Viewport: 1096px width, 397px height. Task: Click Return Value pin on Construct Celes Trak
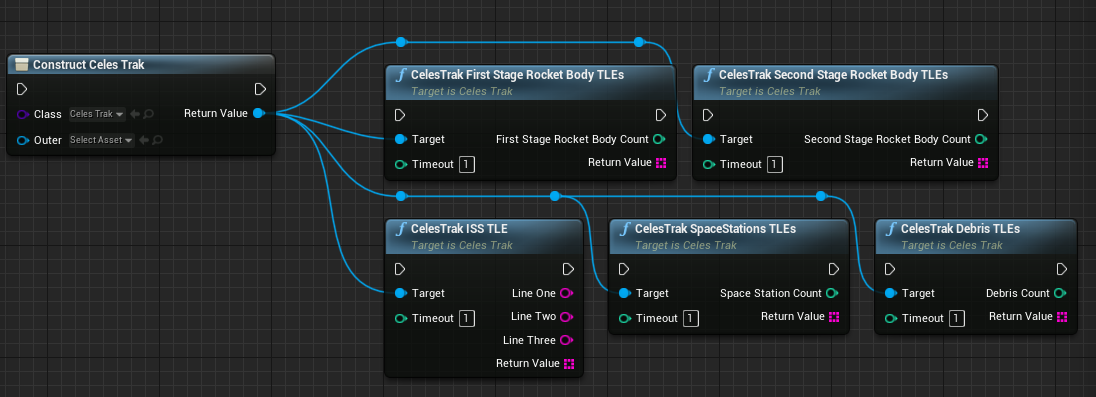[258, 113]
